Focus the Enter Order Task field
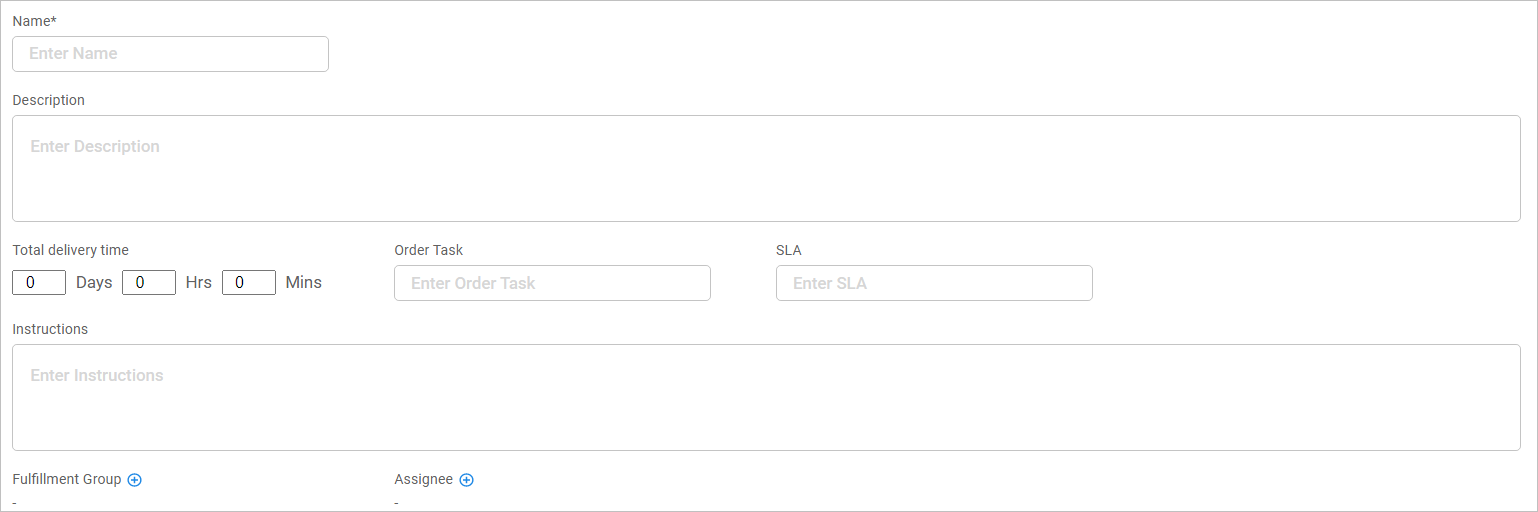Viewport: 1538px width, 512px height. coord(552,283)
